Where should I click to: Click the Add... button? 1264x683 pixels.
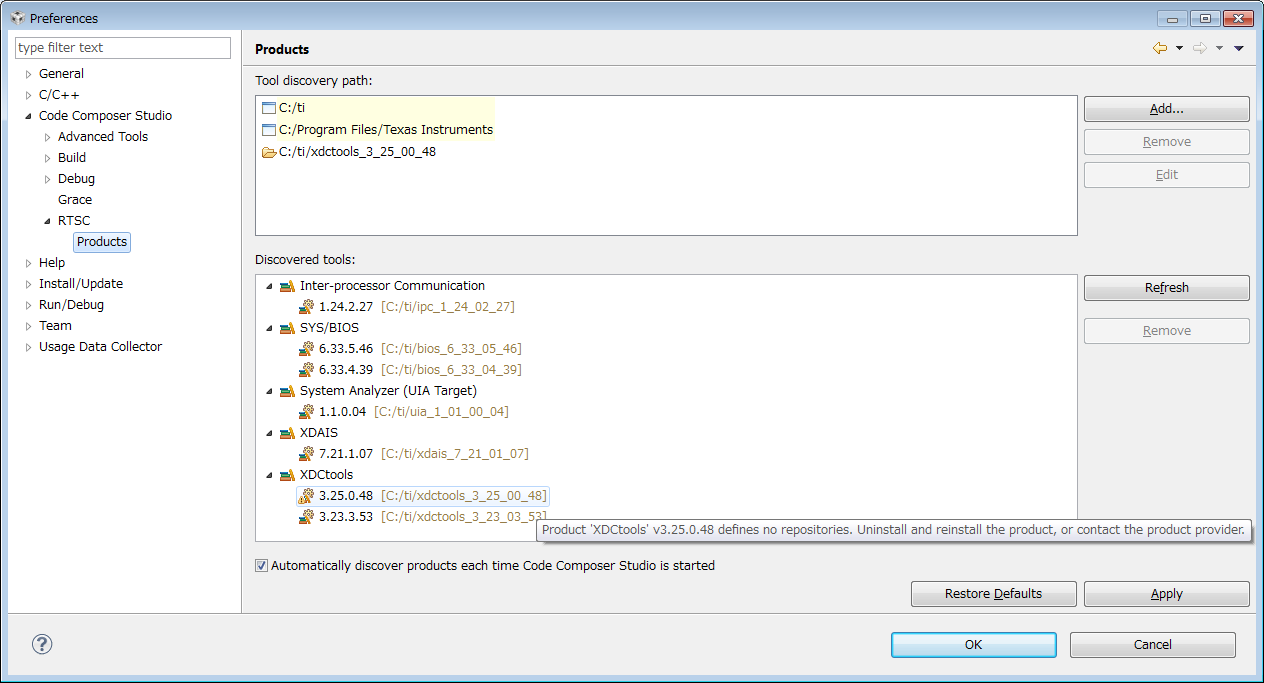[1166, 109]
